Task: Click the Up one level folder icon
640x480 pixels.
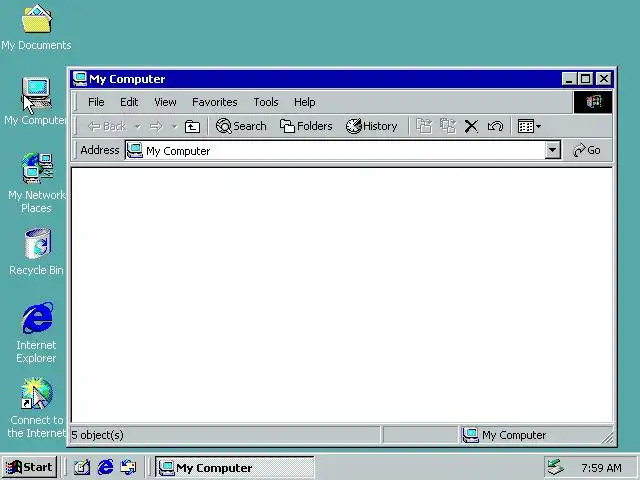Action: (192, 127)
